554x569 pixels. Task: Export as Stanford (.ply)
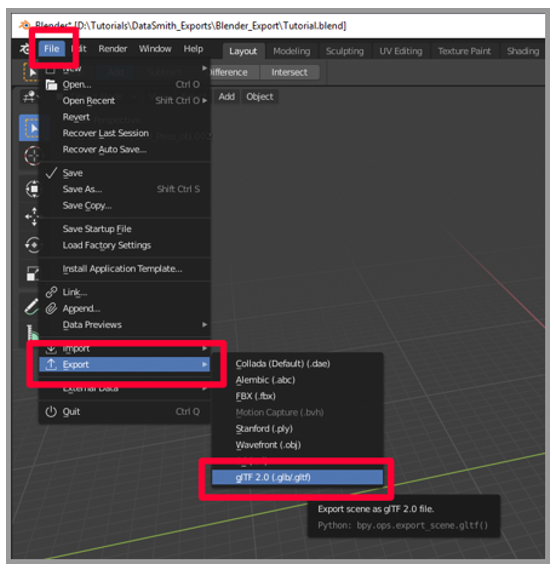[297, 429]
